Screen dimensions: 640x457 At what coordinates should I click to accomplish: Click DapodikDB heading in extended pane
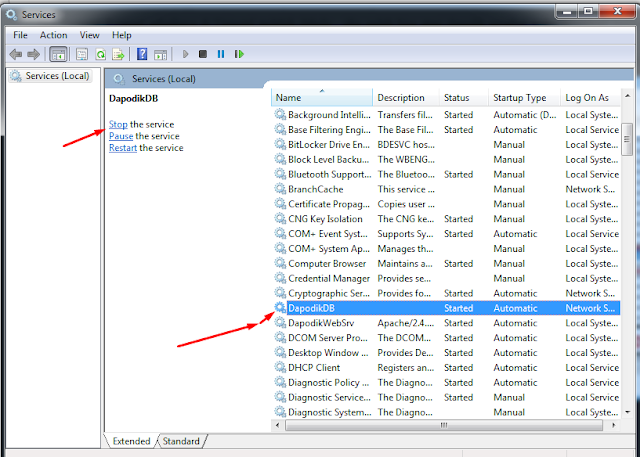click(133, 98)
